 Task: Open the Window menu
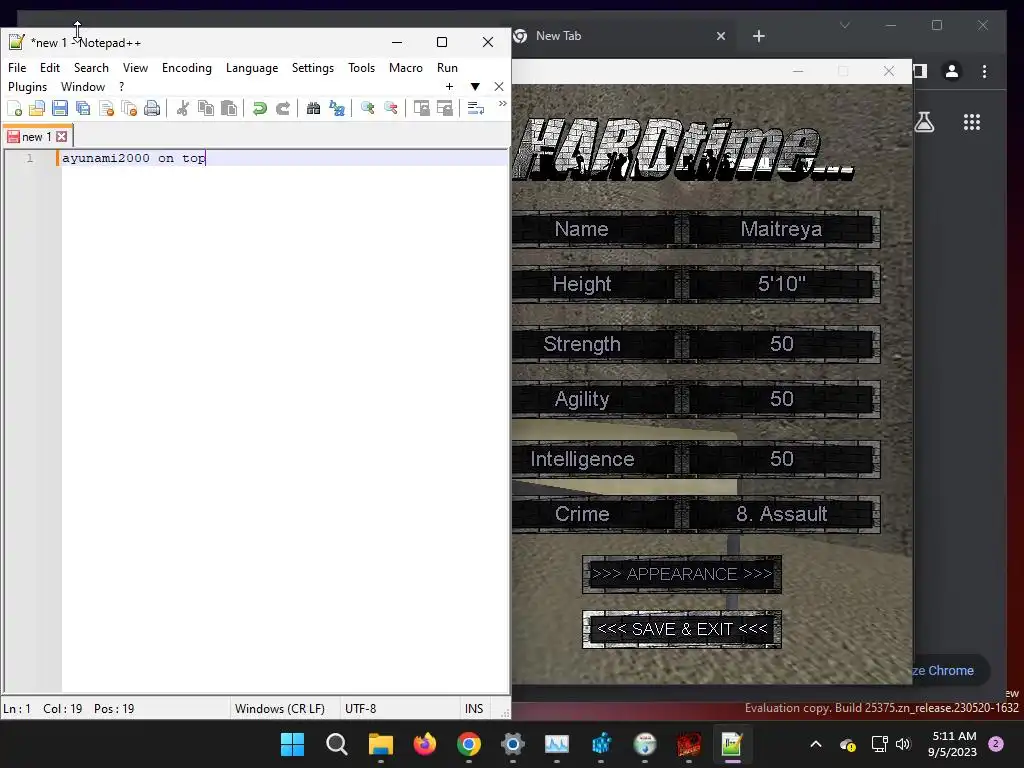[83, 87]
